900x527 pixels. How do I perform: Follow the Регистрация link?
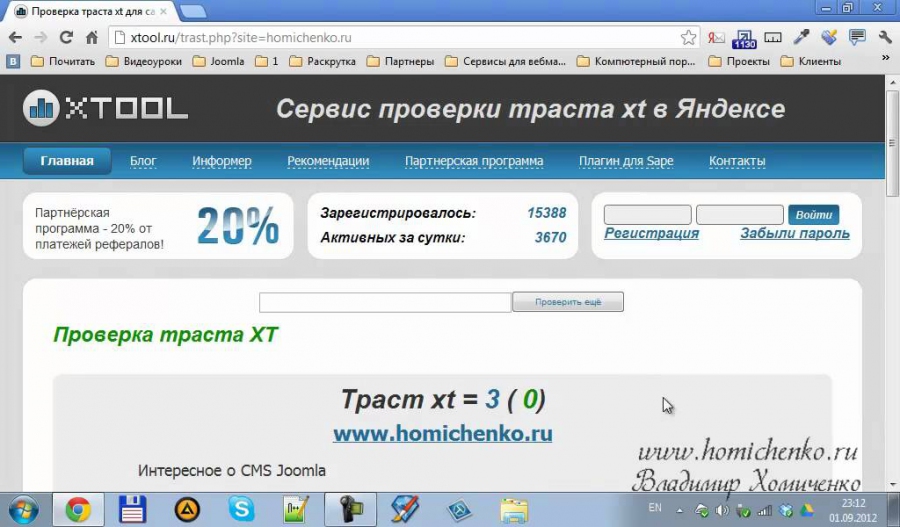[651, 233]
